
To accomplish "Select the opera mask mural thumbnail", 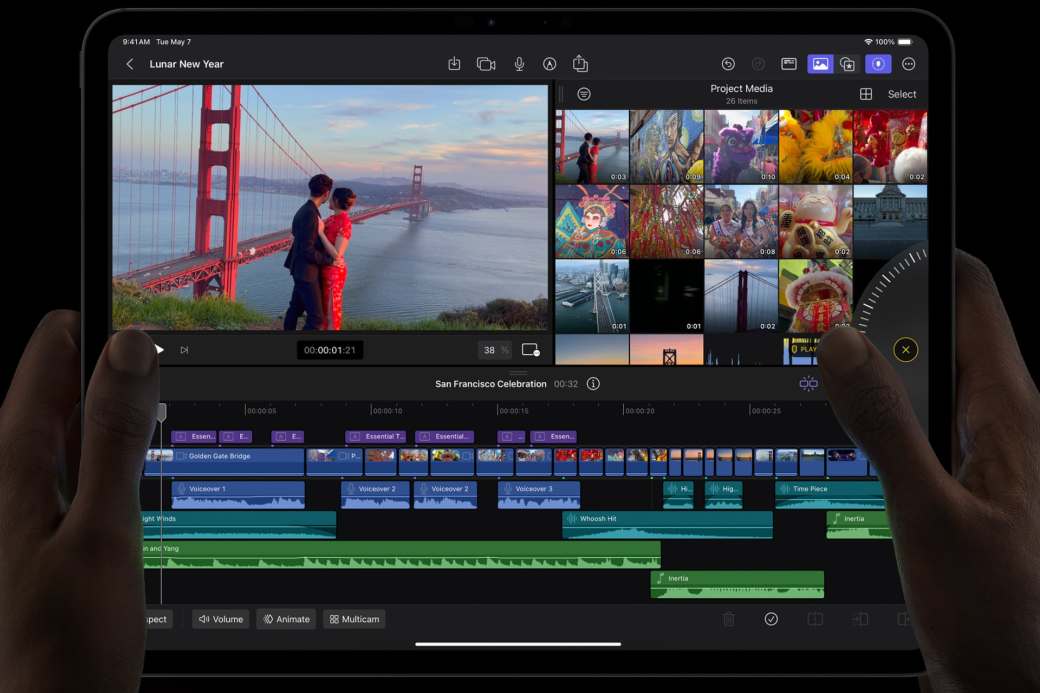I will [x=592, y=221].
